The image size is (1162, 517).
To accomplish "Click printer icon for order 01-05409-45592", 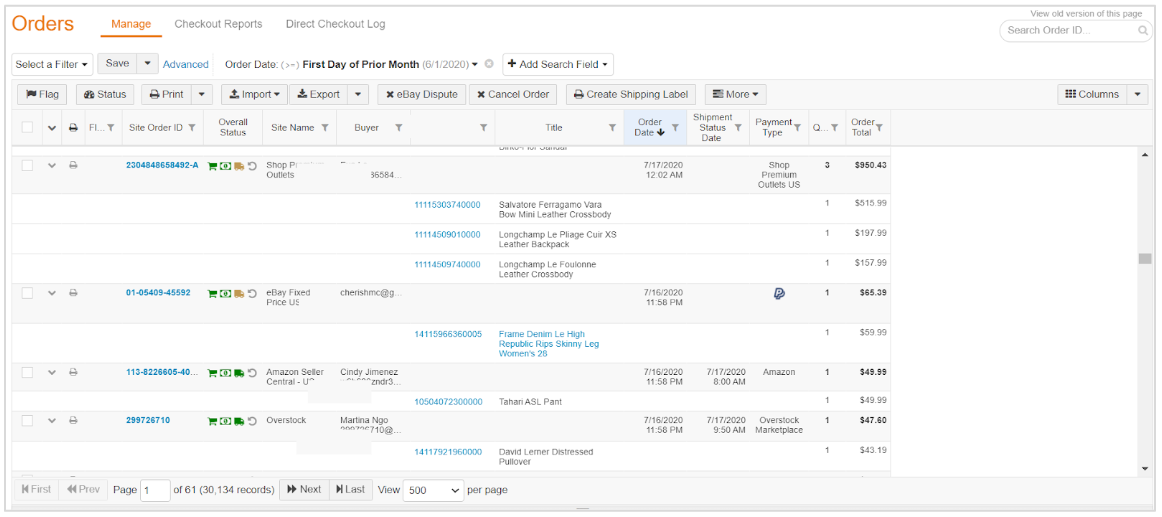I will click(73, 293).
